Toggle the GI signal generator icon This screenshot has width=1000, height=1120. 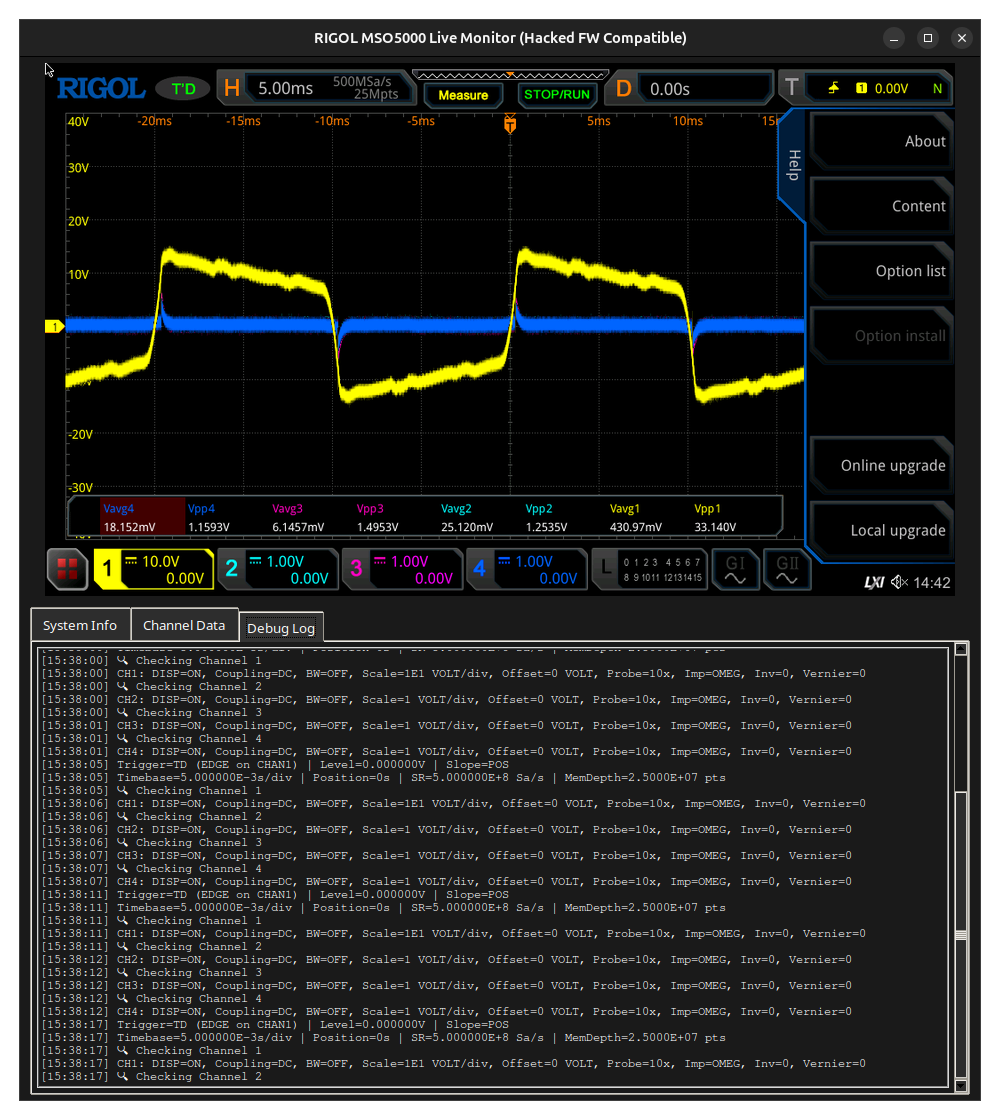[x=735, y=569]
